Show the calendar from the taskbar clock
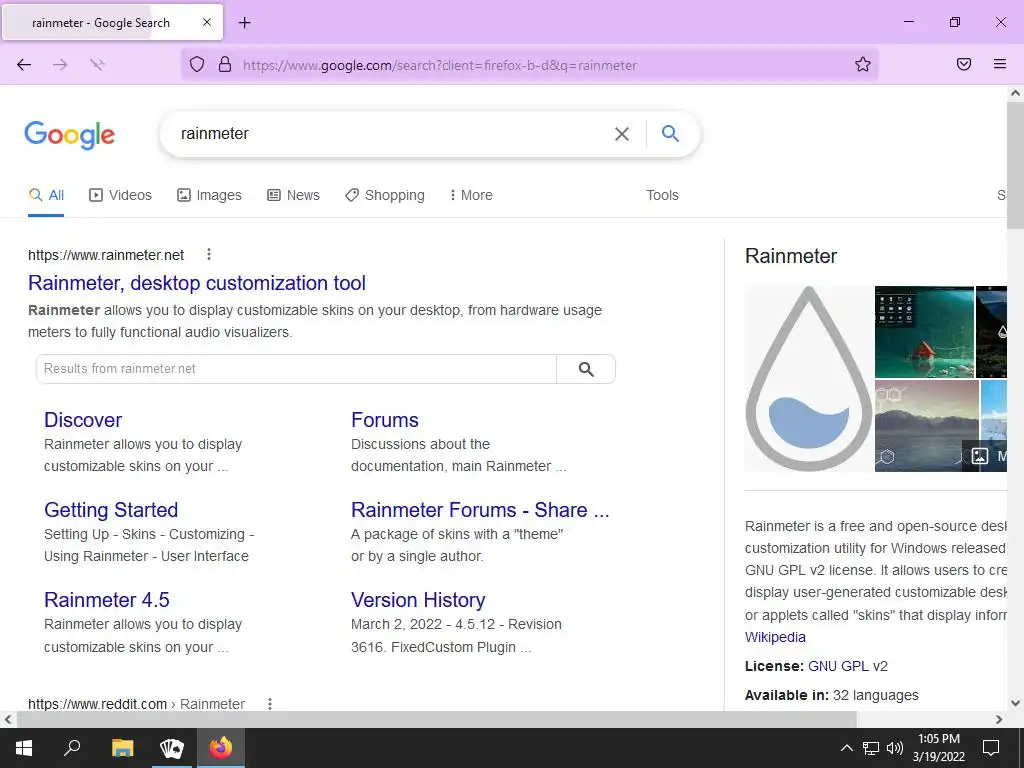The height and width of the screenshot is (768, 1024). point(938,748)
